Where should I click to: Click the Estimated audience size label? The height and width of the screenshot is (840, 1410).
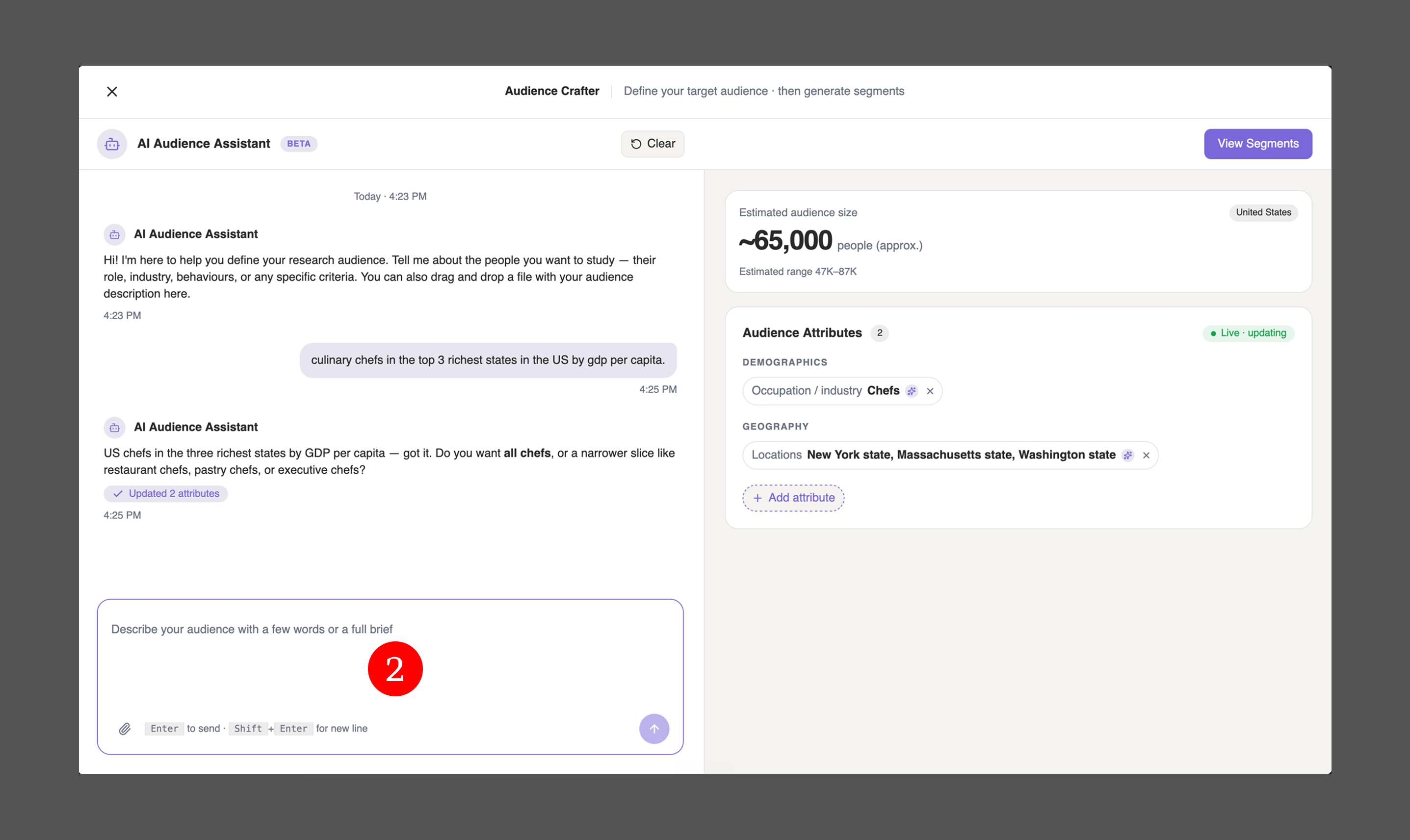(798, 213)
